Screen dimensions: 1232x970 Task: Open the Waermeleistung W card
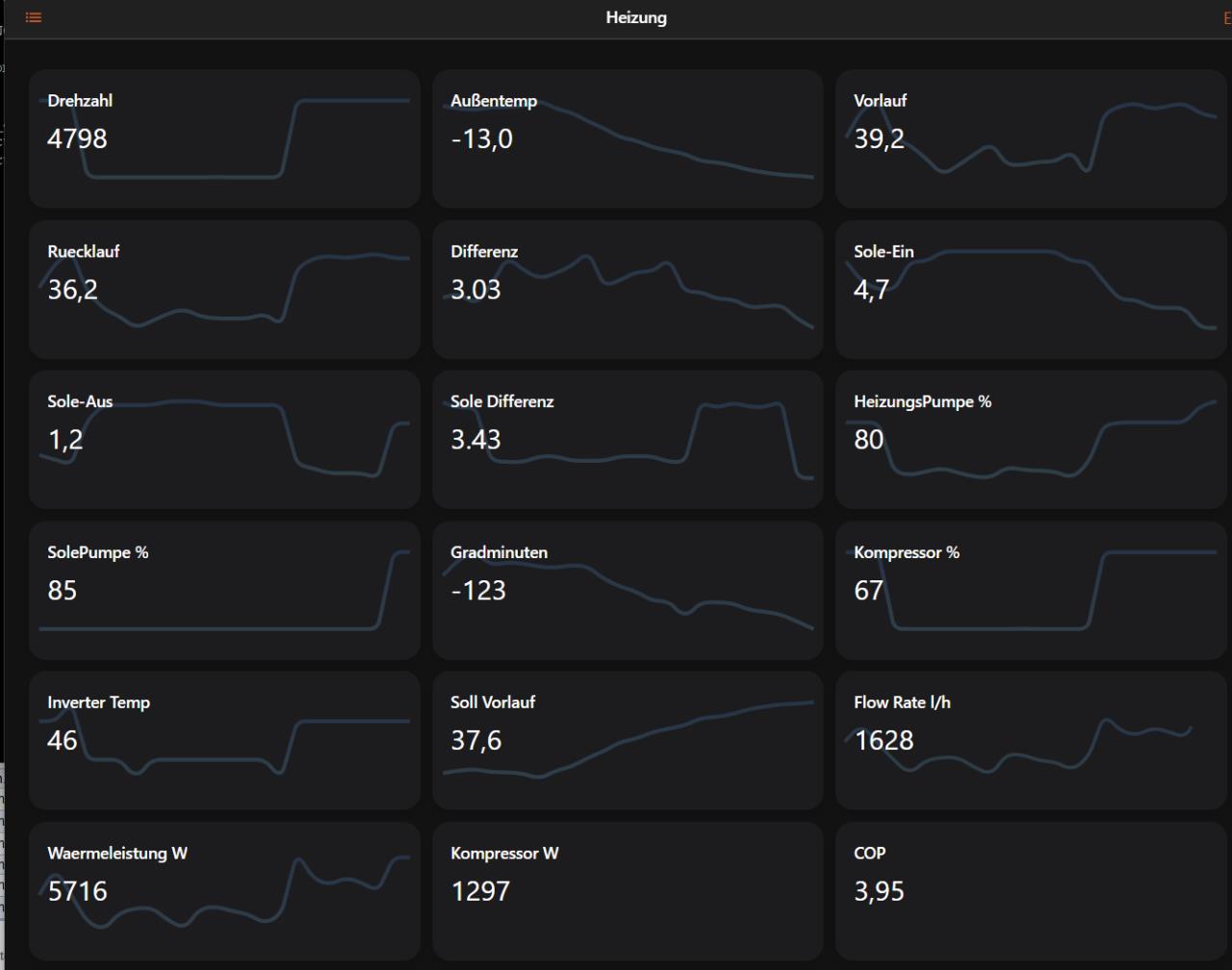pyautogui.click(x=224, y=890)
